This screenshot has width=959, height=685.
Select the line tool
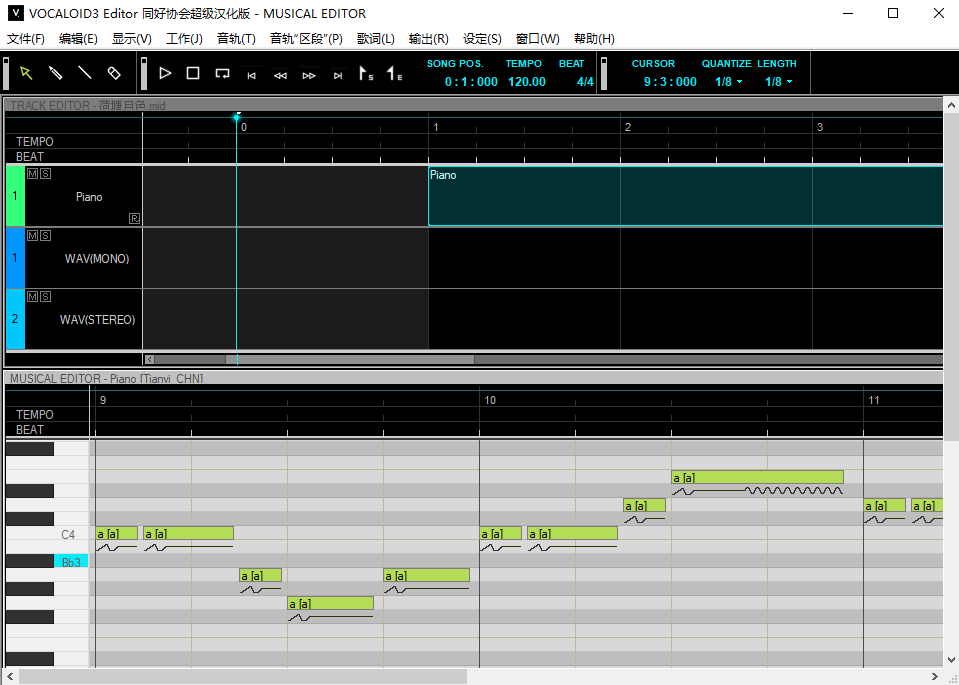85,73
